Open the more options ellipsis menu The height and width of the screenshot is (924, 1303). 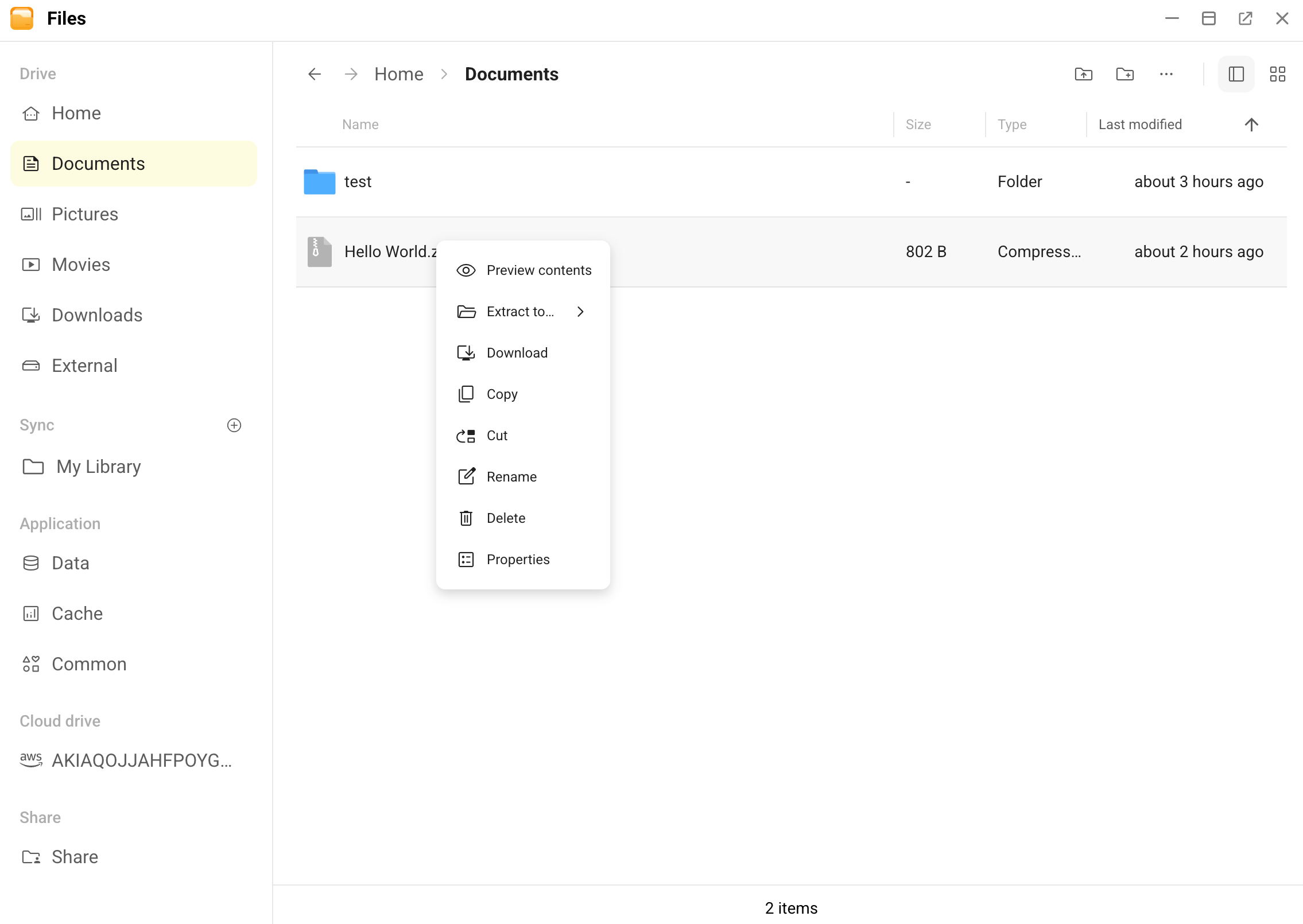1166,74
